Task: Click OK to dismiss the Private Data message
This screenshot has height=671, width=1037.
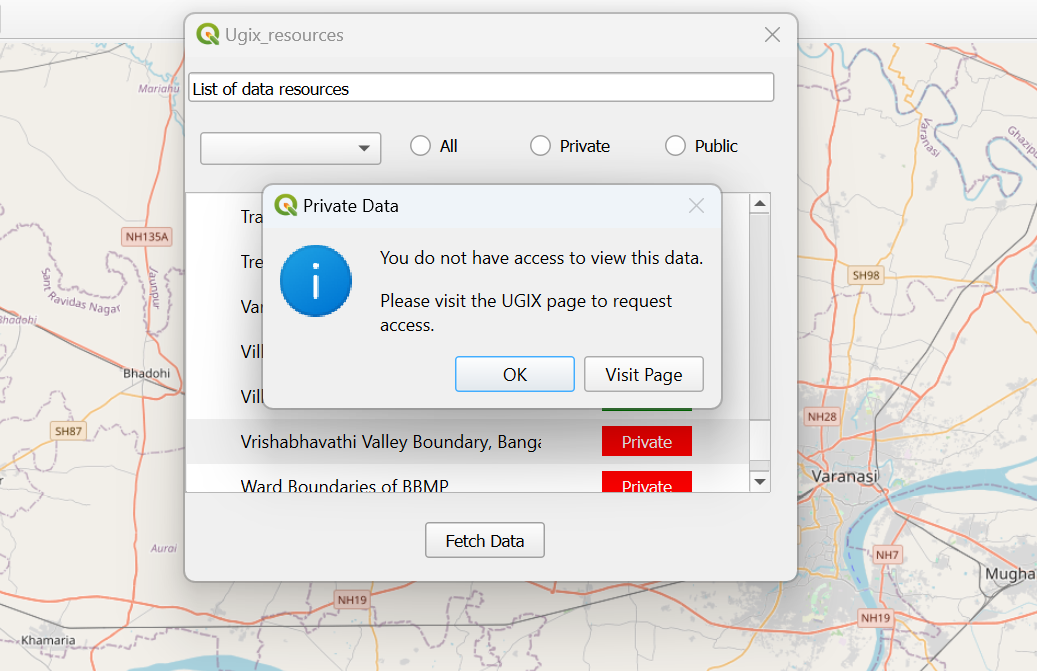Action: pyautogui.click(x=514, y=374)
